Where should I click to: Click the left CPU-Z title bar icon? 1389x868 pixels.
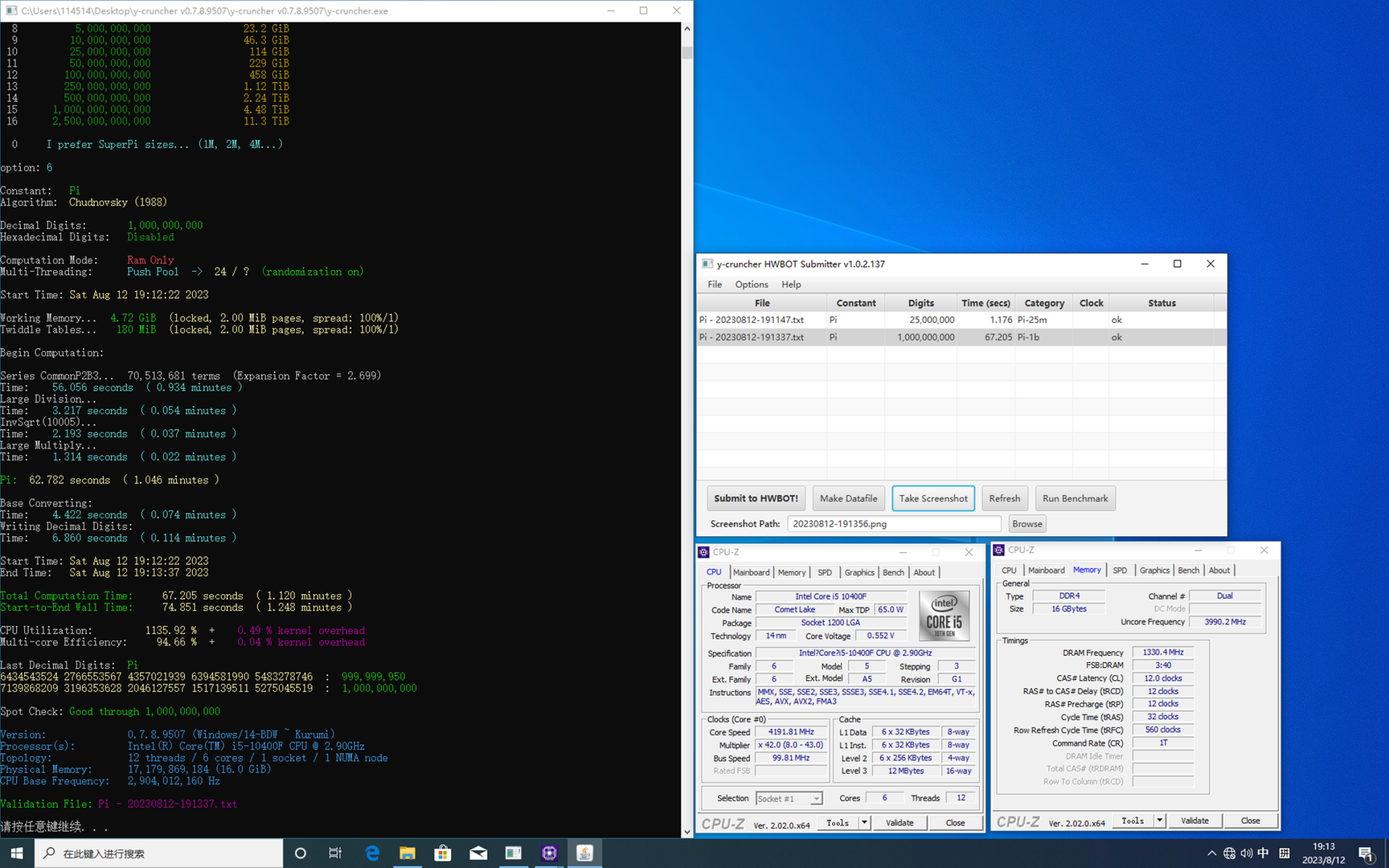click(x=703, y=552)
